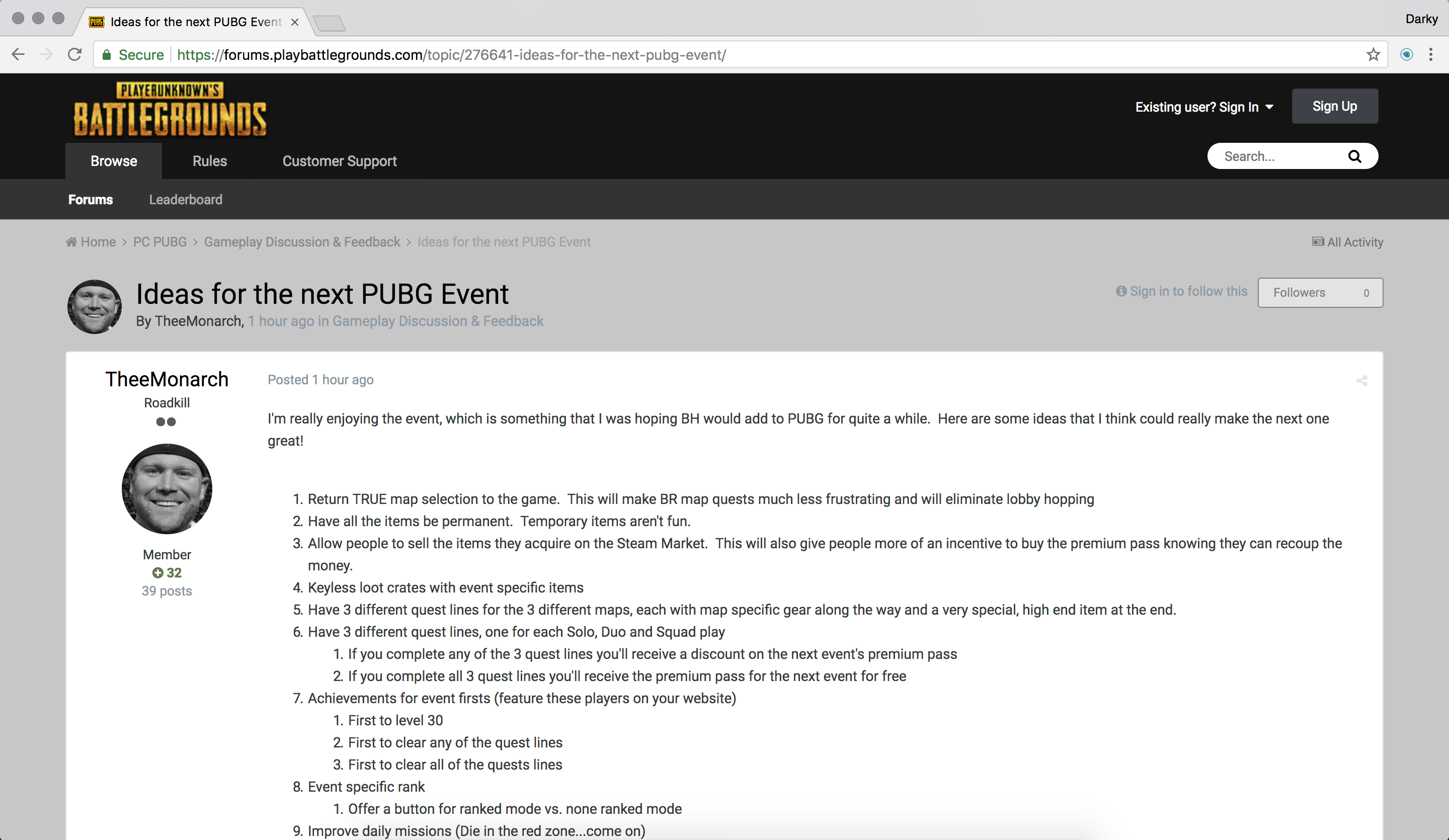Click list item about Steam Market selling
1449x840 pixels.
pyautogui.click(x=825, y=554)
